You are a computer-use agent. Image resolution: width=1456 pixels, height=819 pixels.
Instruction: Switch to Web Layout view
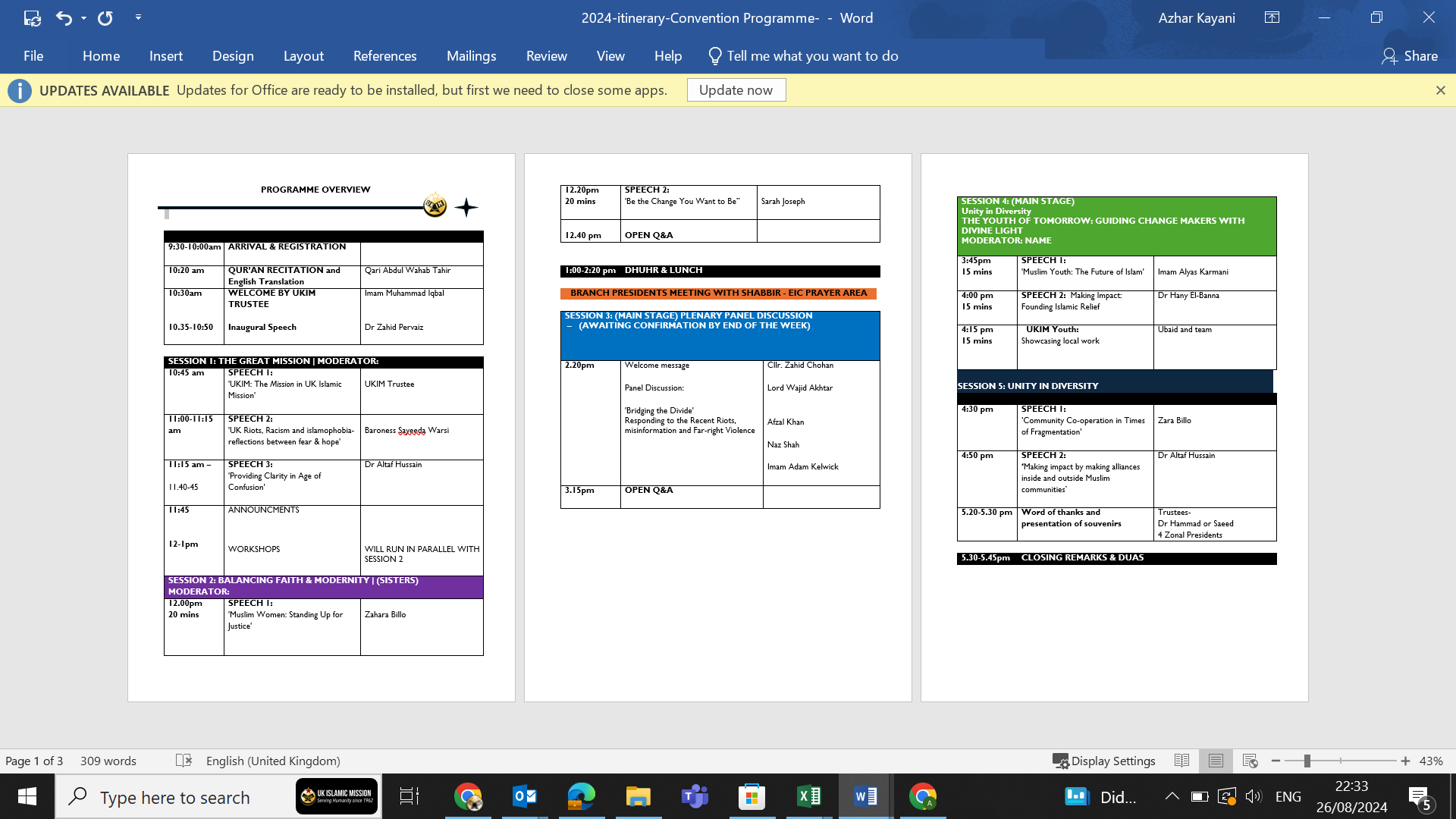click(1250, 761)
